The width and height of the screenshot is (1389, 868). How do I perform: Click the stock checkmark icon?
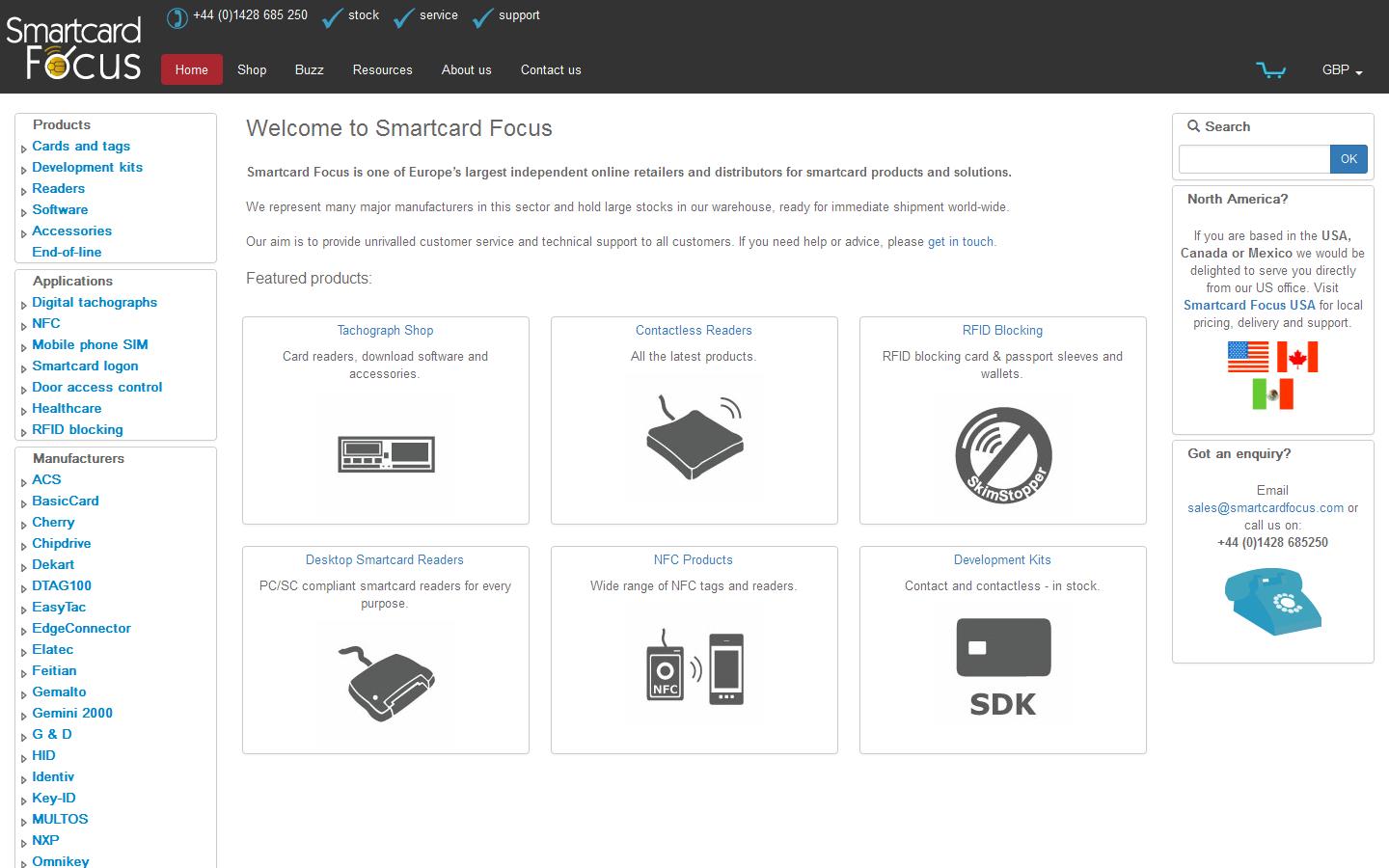point(332,15)
